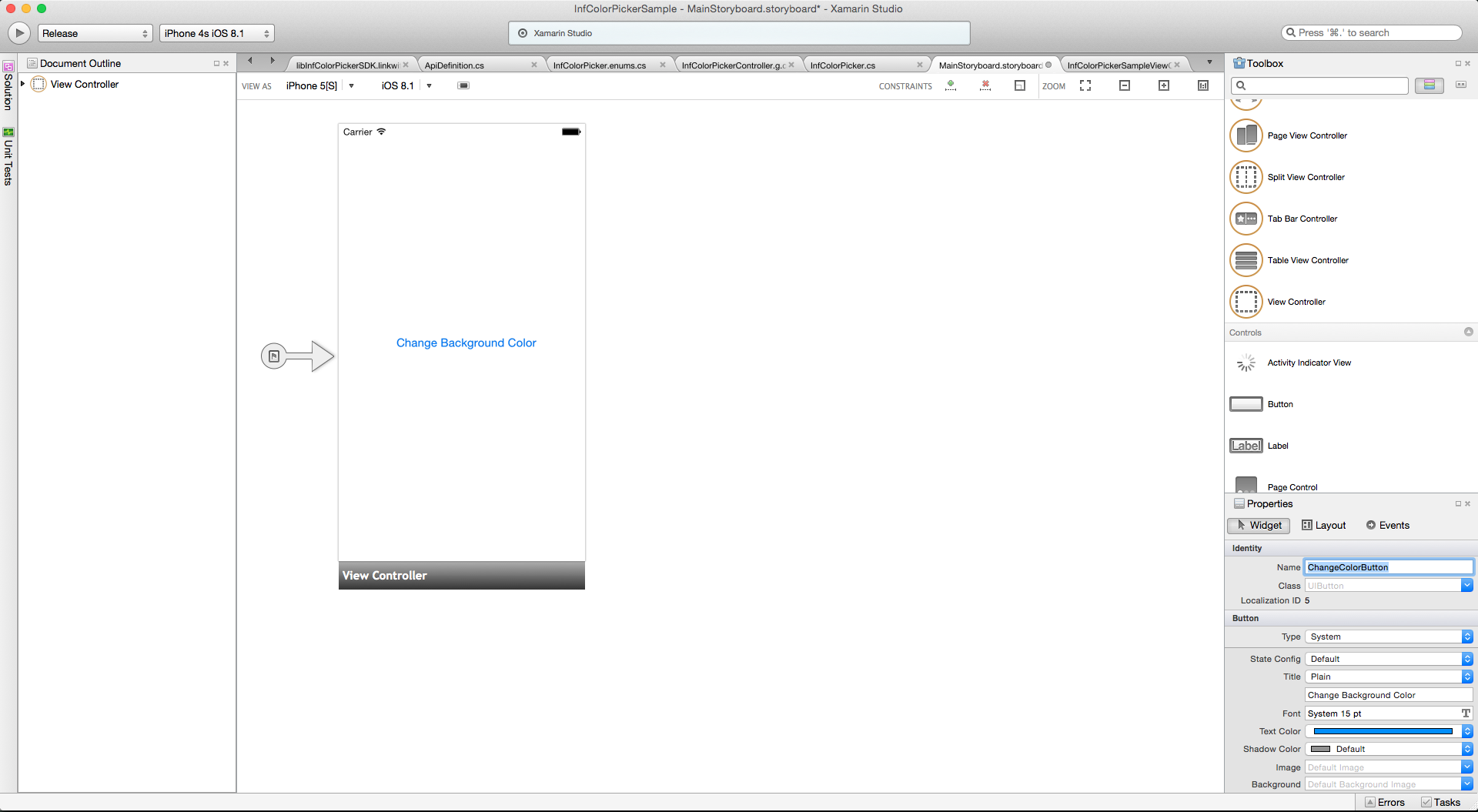Open the Title style dropdown showing Plain
The image size is (1478, 812).
tap(1387, 677)
